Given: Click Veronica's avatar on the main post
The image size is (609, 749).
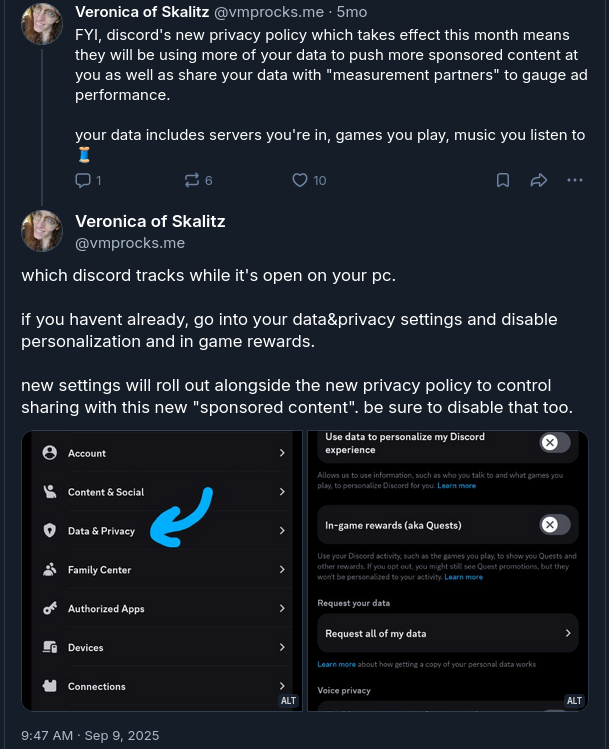Looking at the screenshot, I should pyautogui.click(x=42, y=231).
